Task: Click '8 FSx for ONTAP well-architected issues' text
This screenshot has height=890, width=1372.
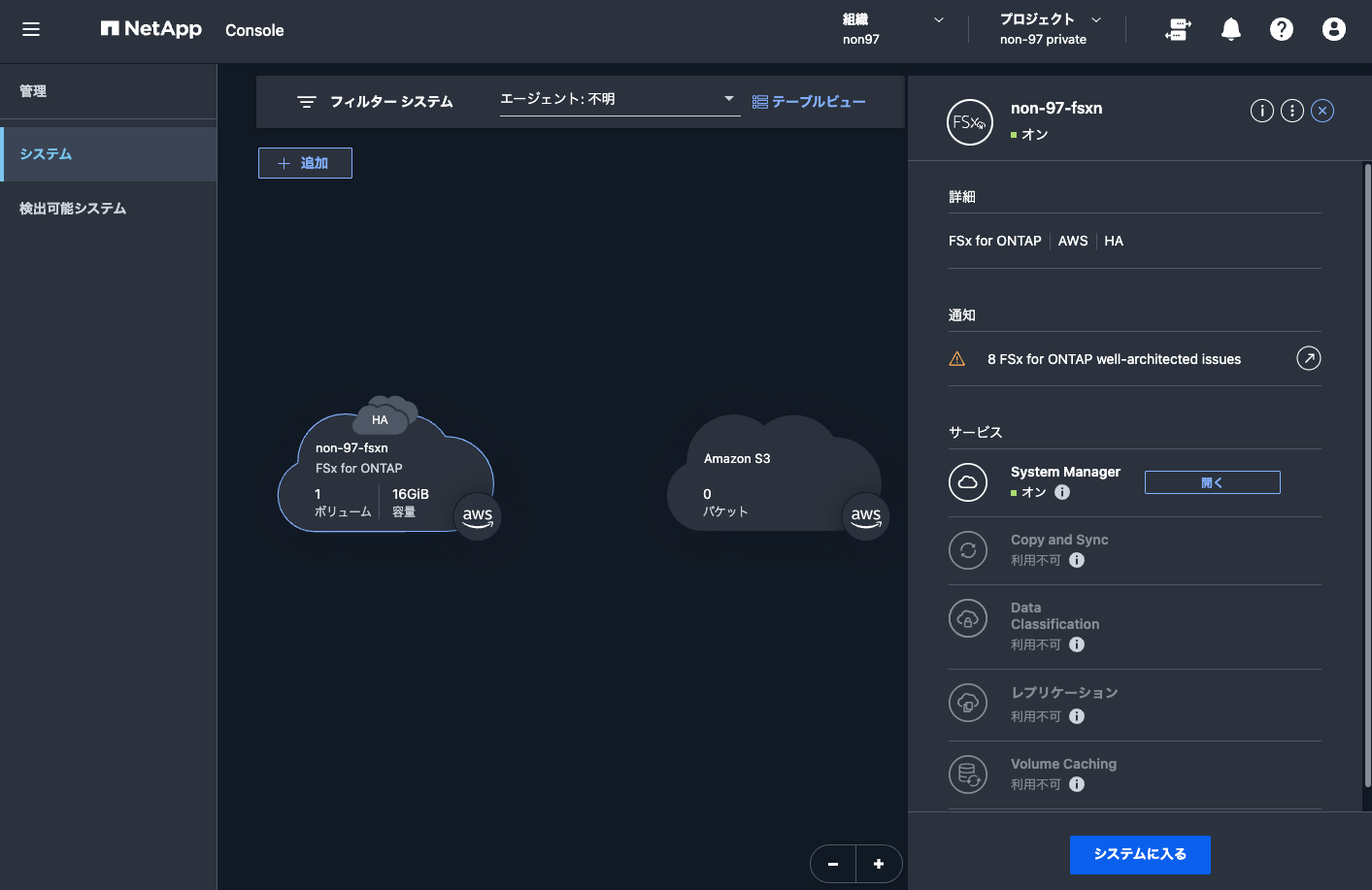Action: coord(1114,359)
